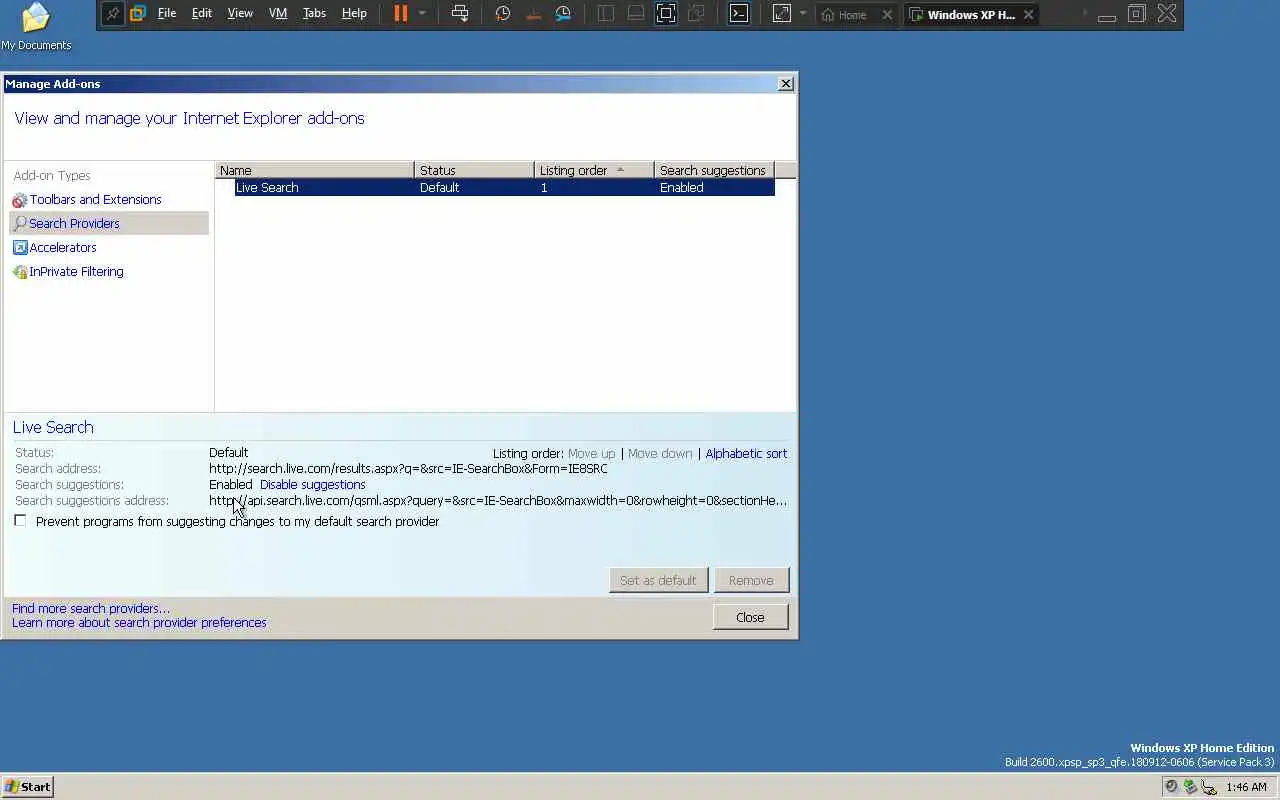Screen dimensions: 1280x800
Task: Show or hide the library sidebar
Action: (x=606, y=14)
